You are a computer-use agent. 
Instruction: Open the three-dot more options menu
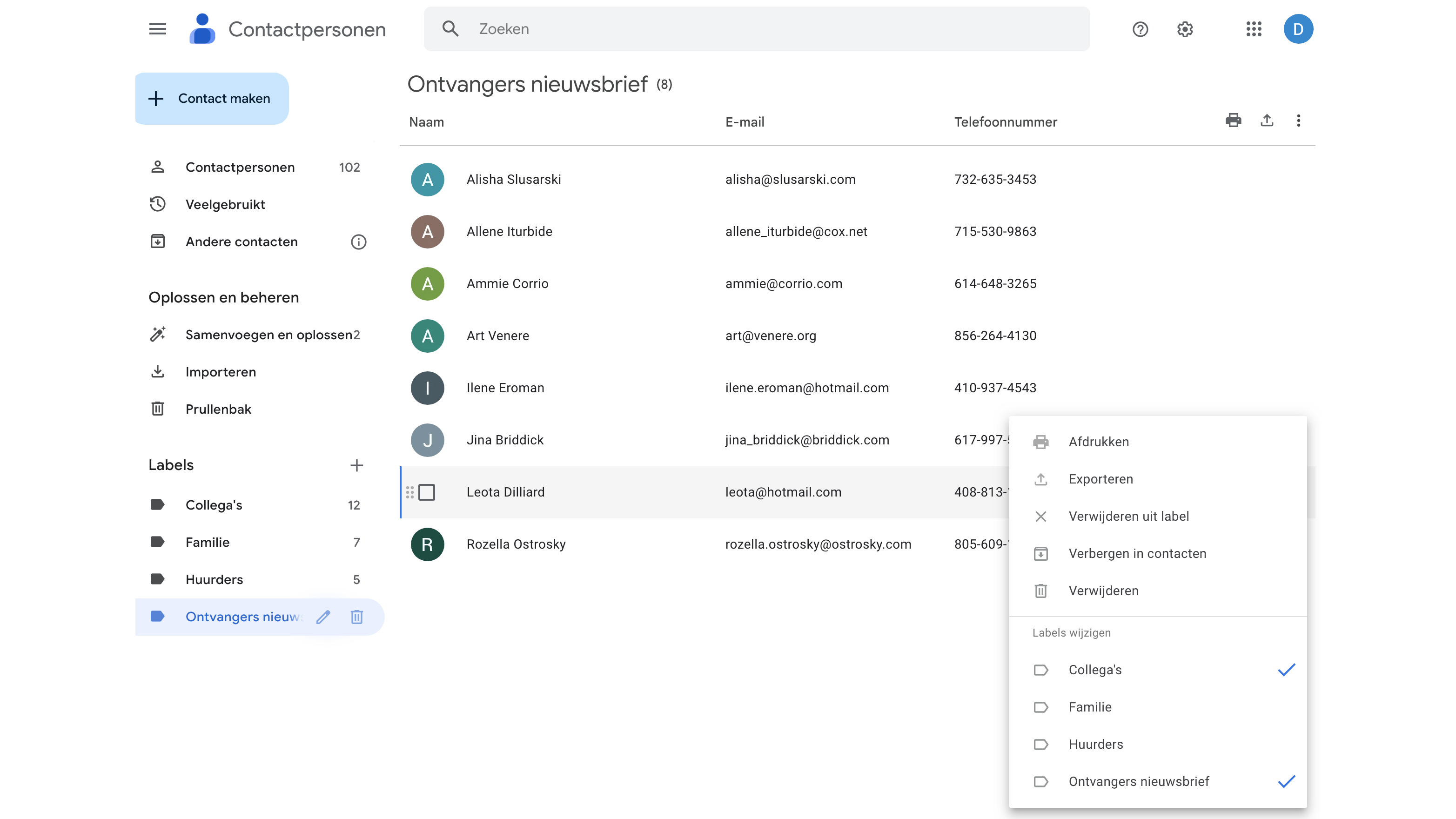pos(1298,121)
